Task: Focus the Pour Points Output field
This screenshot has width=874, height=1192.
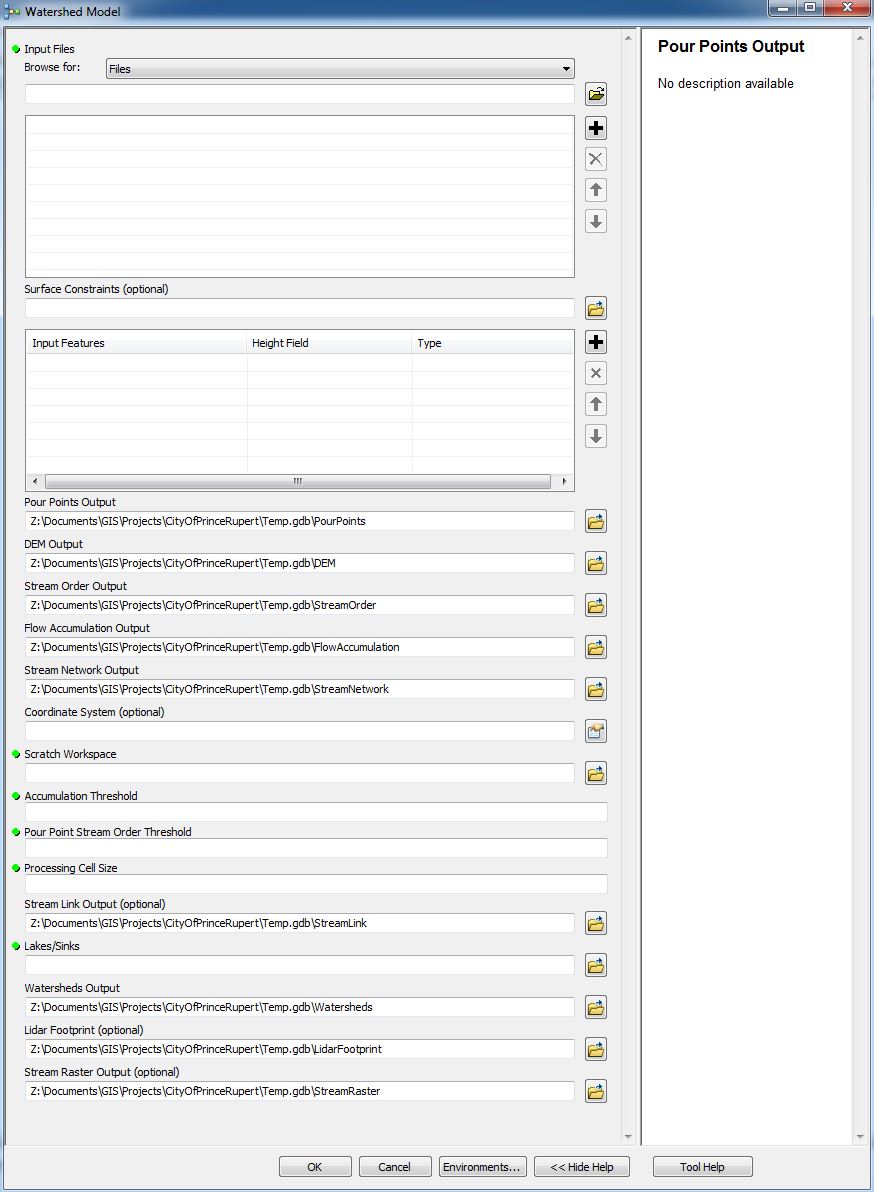Action: click(299, 521)
